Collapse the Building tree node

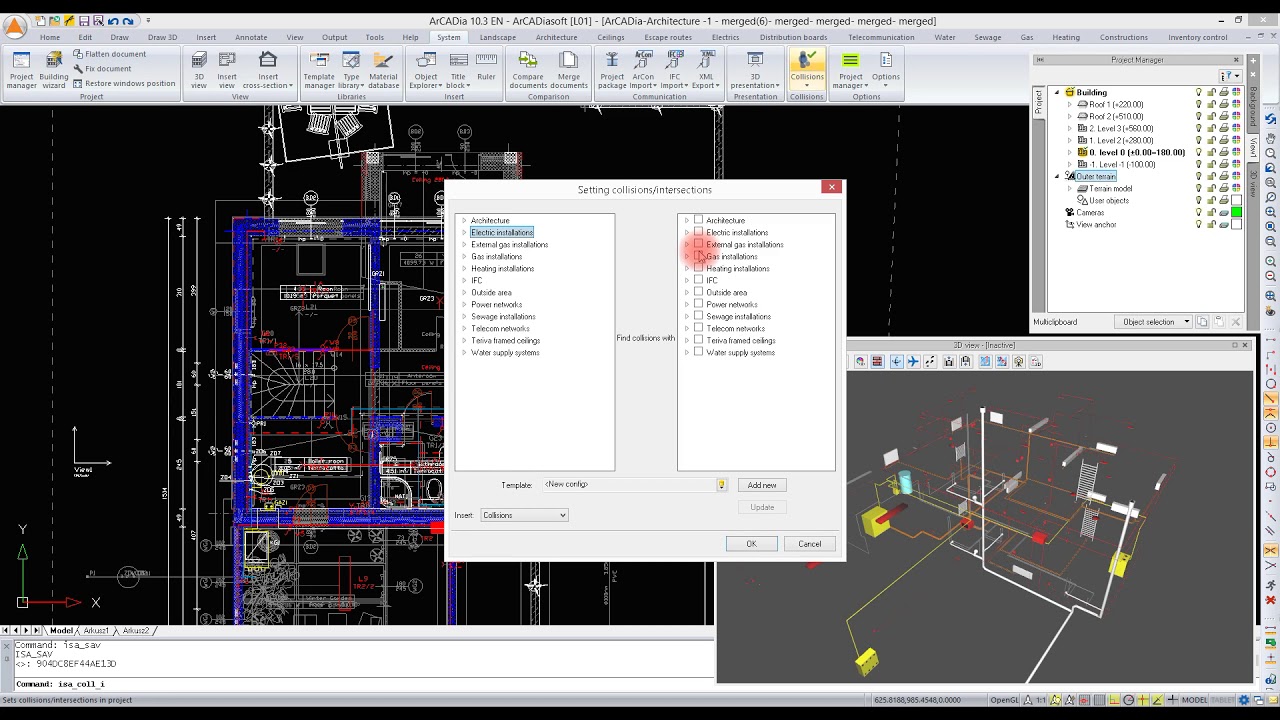pyautogui.click(x=1057, y=92)
